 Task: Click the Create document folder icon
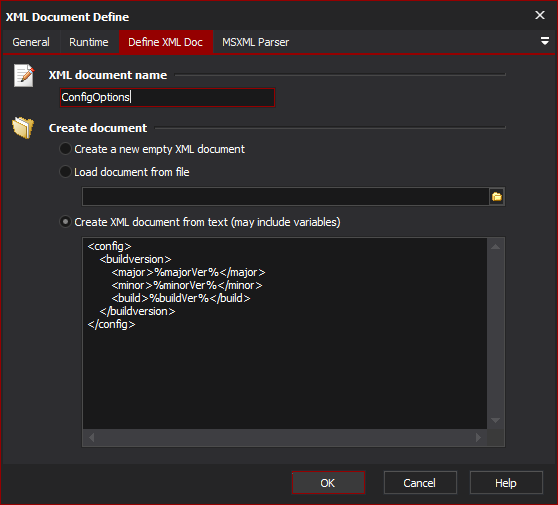(x=23, y=127)
